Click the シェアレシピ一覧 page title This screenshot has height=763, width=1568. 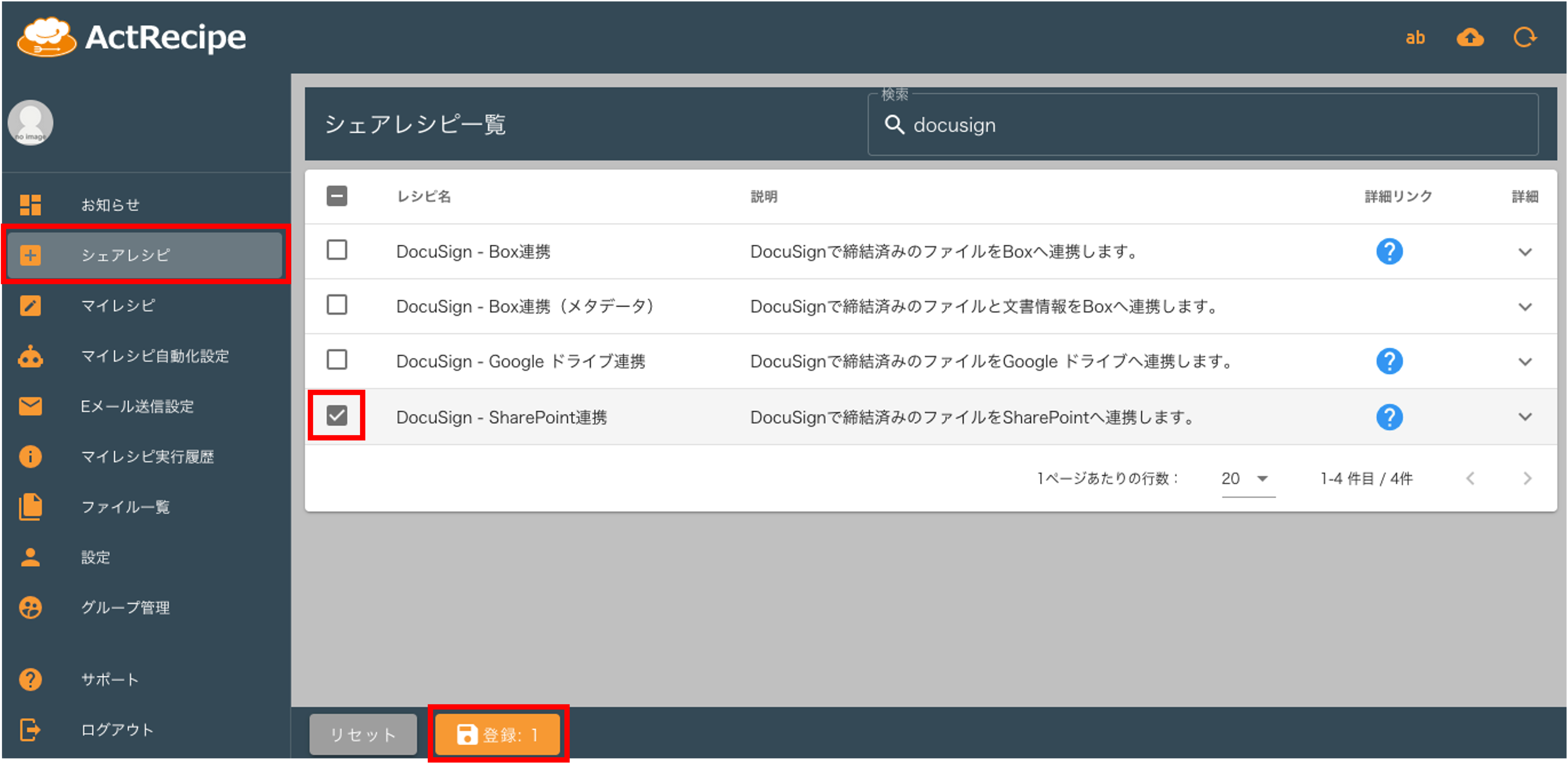tap(414, 125)
